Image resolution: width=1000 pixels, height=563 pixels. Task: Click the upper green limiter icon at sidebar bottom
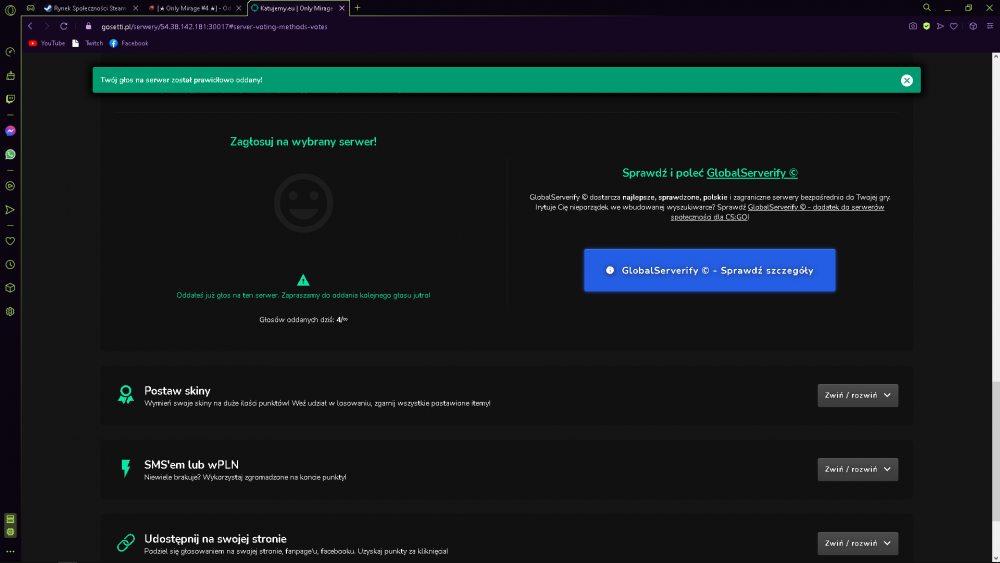[10, 519]
